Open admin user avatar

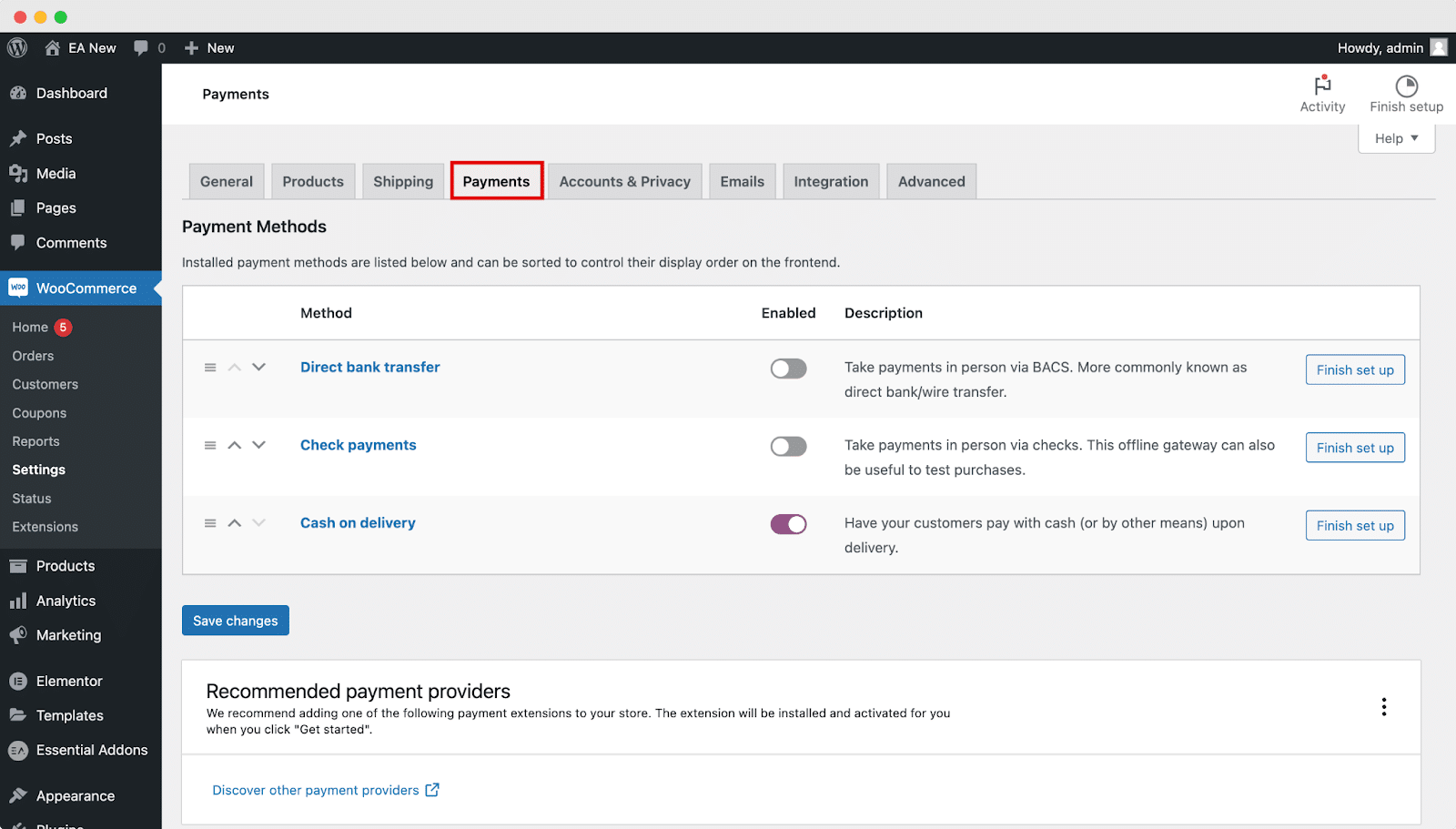click(x=1439, y=47)
